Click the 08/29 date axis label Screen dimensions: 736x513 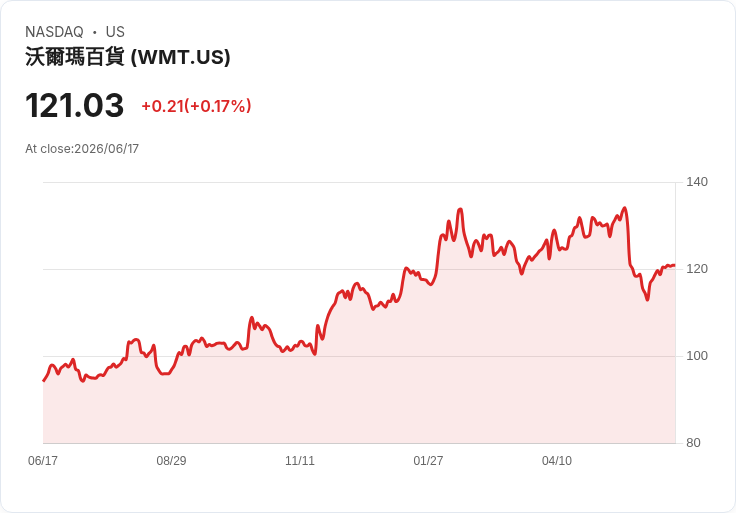click(x=171, y=460)
